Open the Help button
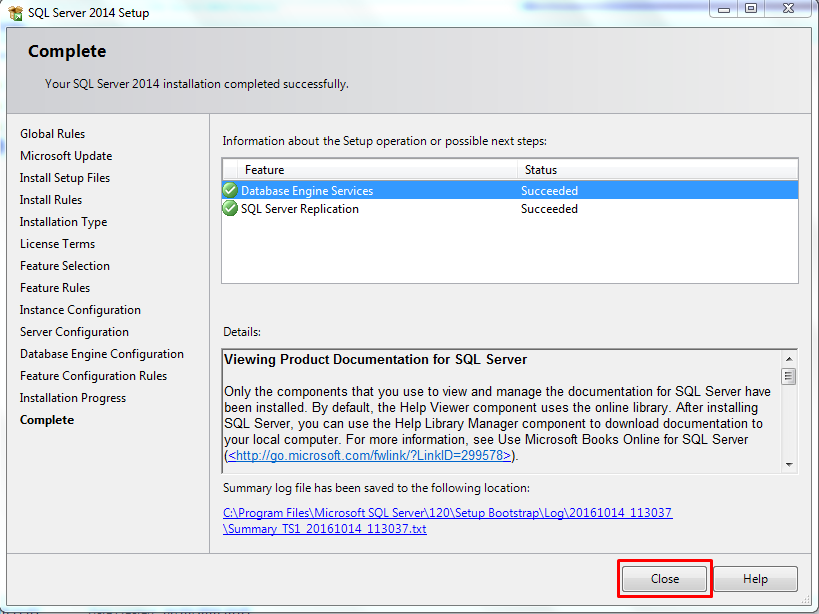 (755, 578)
